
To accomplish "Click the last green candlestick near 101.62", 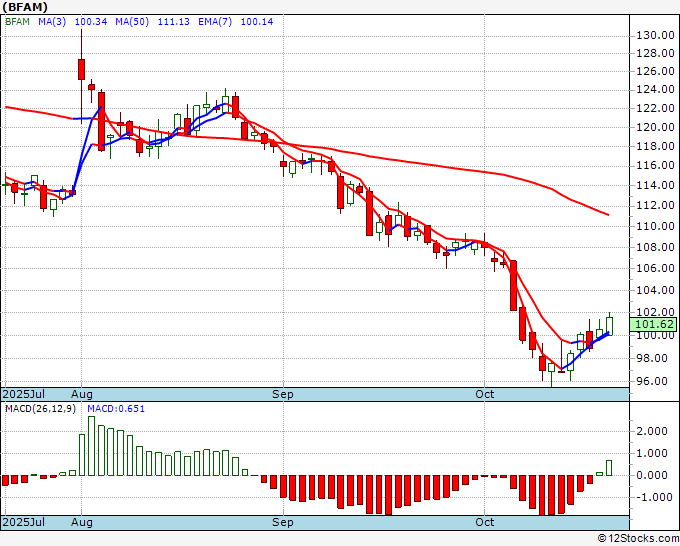I will (609, 326).
